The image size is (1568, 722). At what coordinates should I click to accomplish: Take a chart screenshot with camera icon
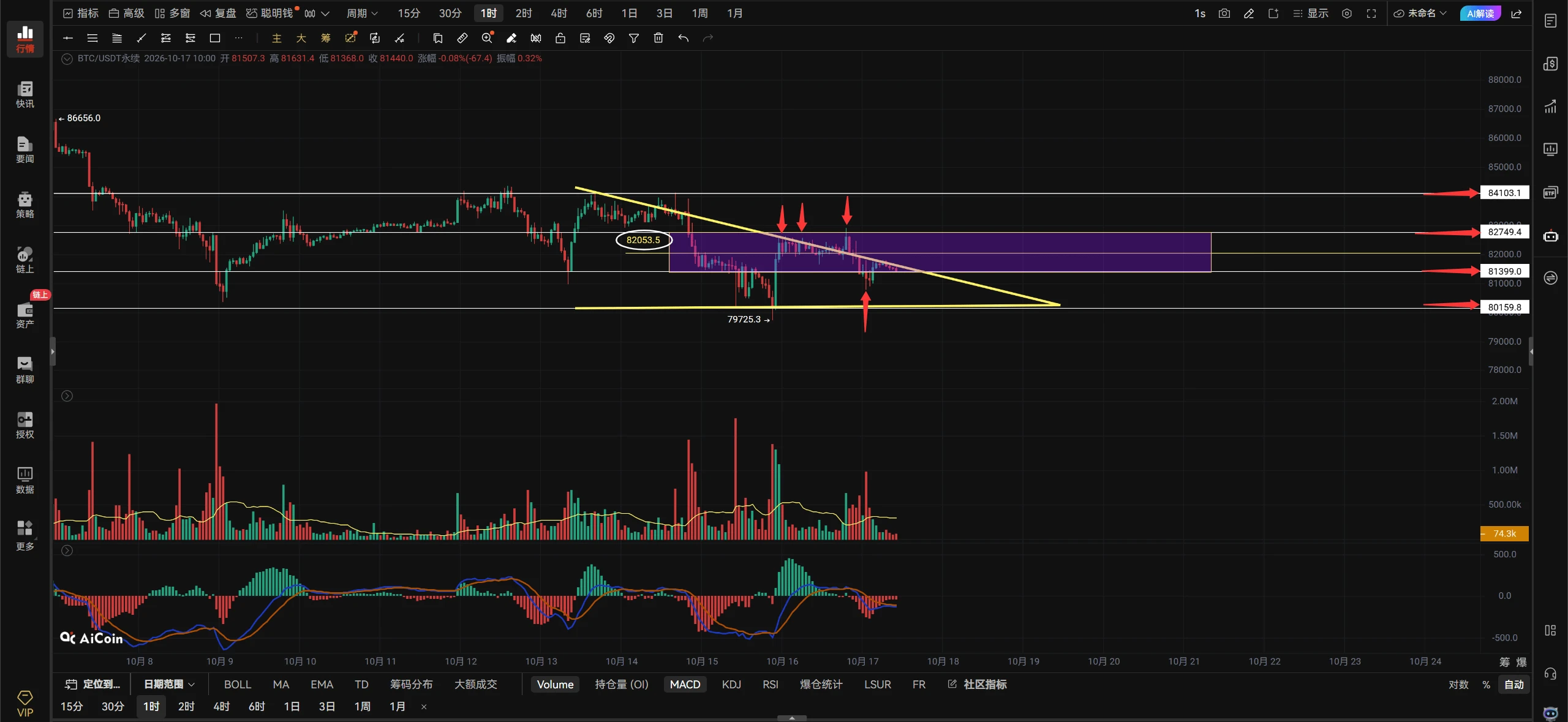tap(1224, 13)
